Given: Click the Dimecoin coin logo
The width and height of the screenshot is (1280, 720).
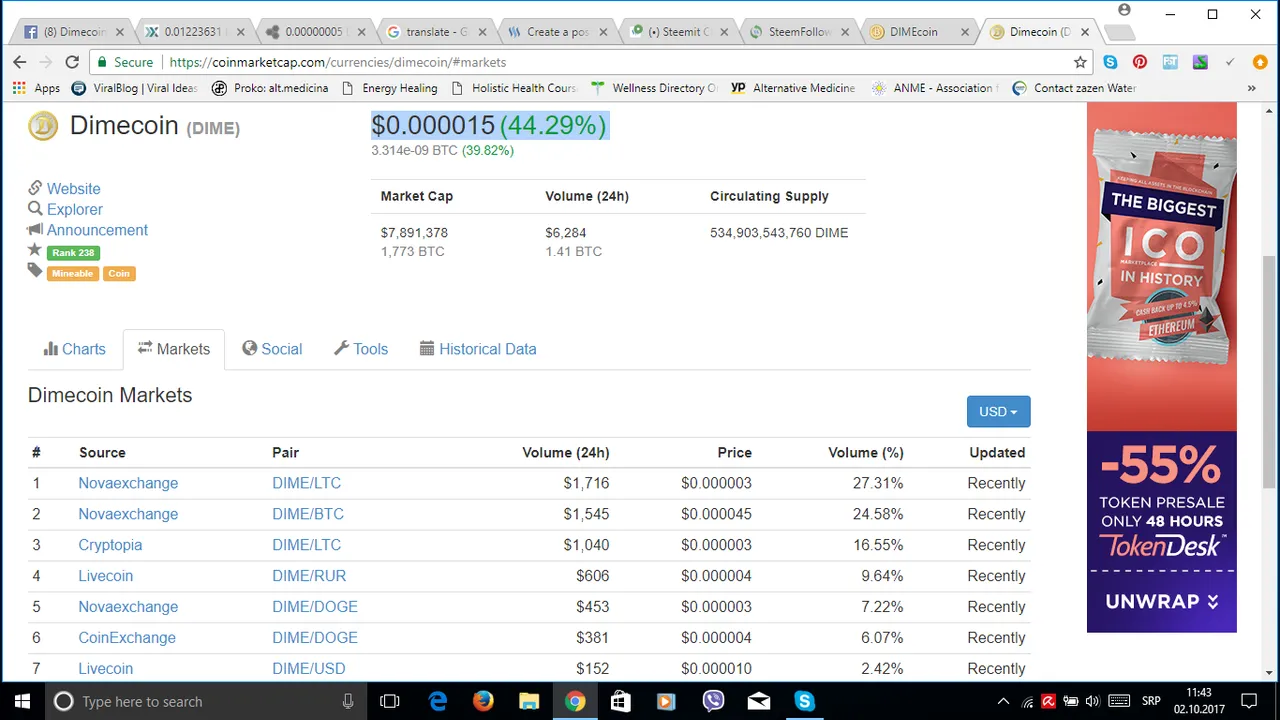Looking at the screenshot, I should (43, 126).
